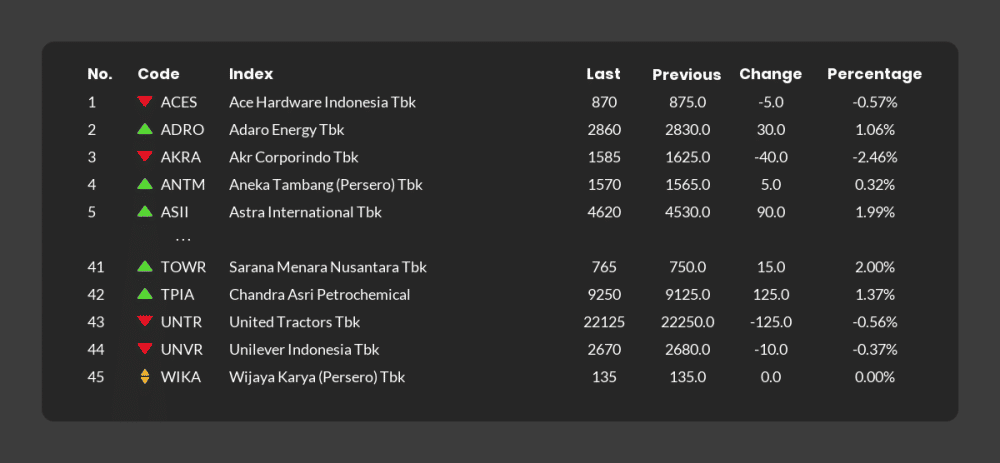Screen dimensions: 1000x463
Task: Click the green up arrow beside TOWR
Action: [145, 267]
